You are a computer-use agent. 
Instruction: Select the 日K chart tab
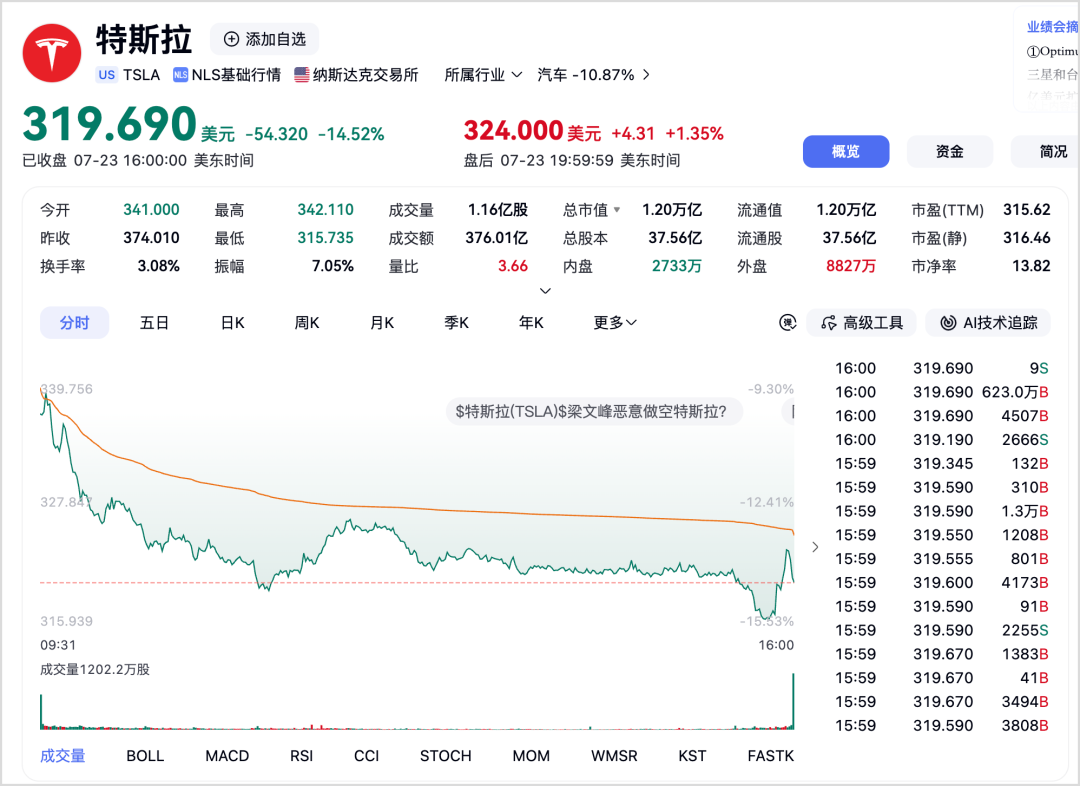[233, 322]
